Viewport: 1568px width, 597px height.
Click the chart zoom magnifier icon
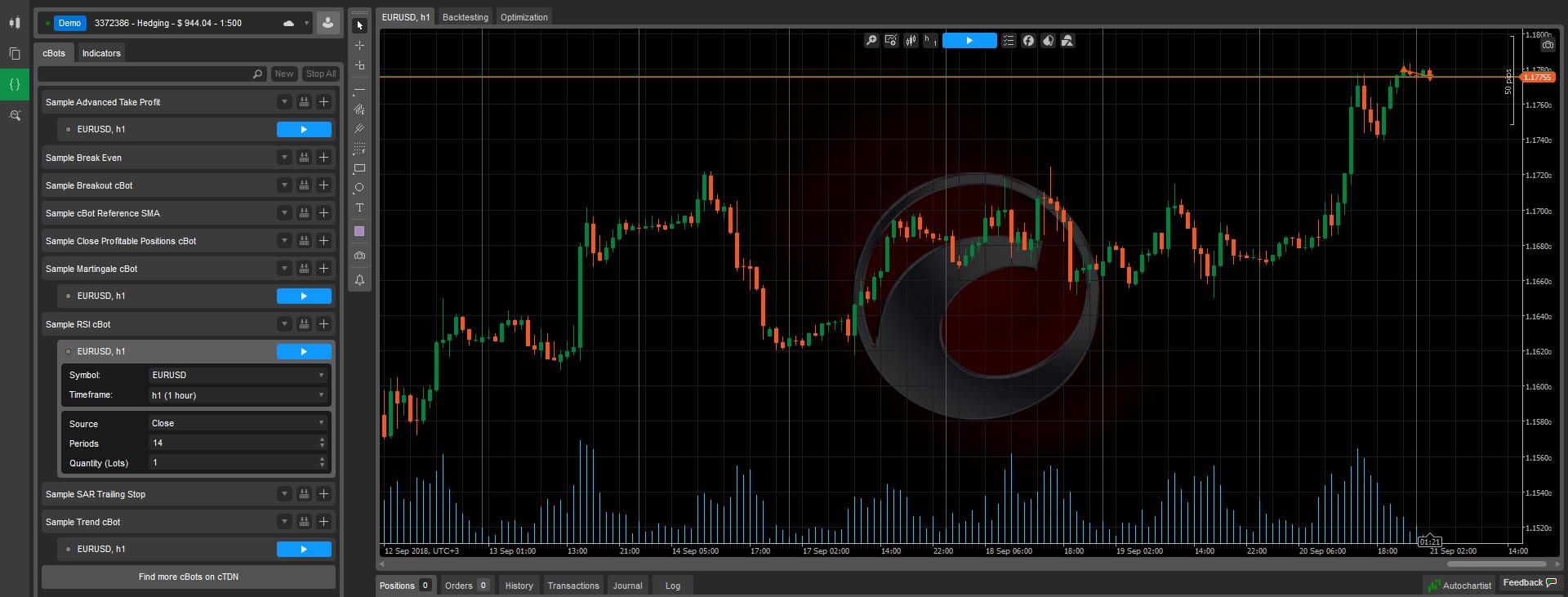871,40
